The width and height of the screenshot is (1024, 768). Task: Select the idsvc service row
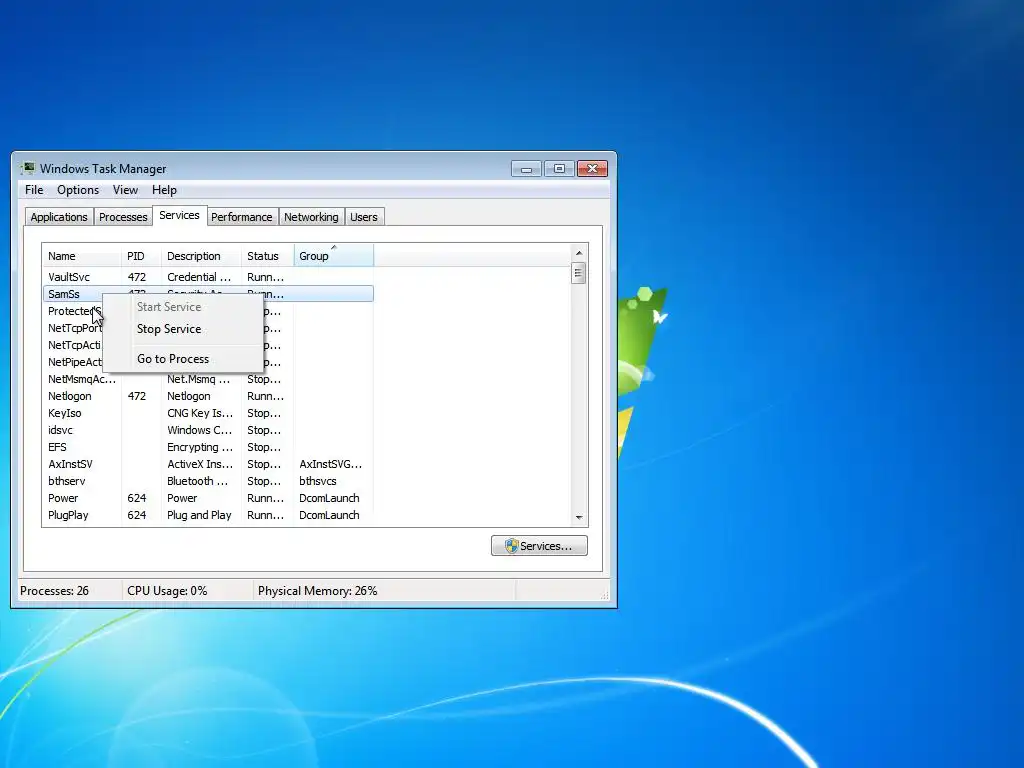[208, 430]
